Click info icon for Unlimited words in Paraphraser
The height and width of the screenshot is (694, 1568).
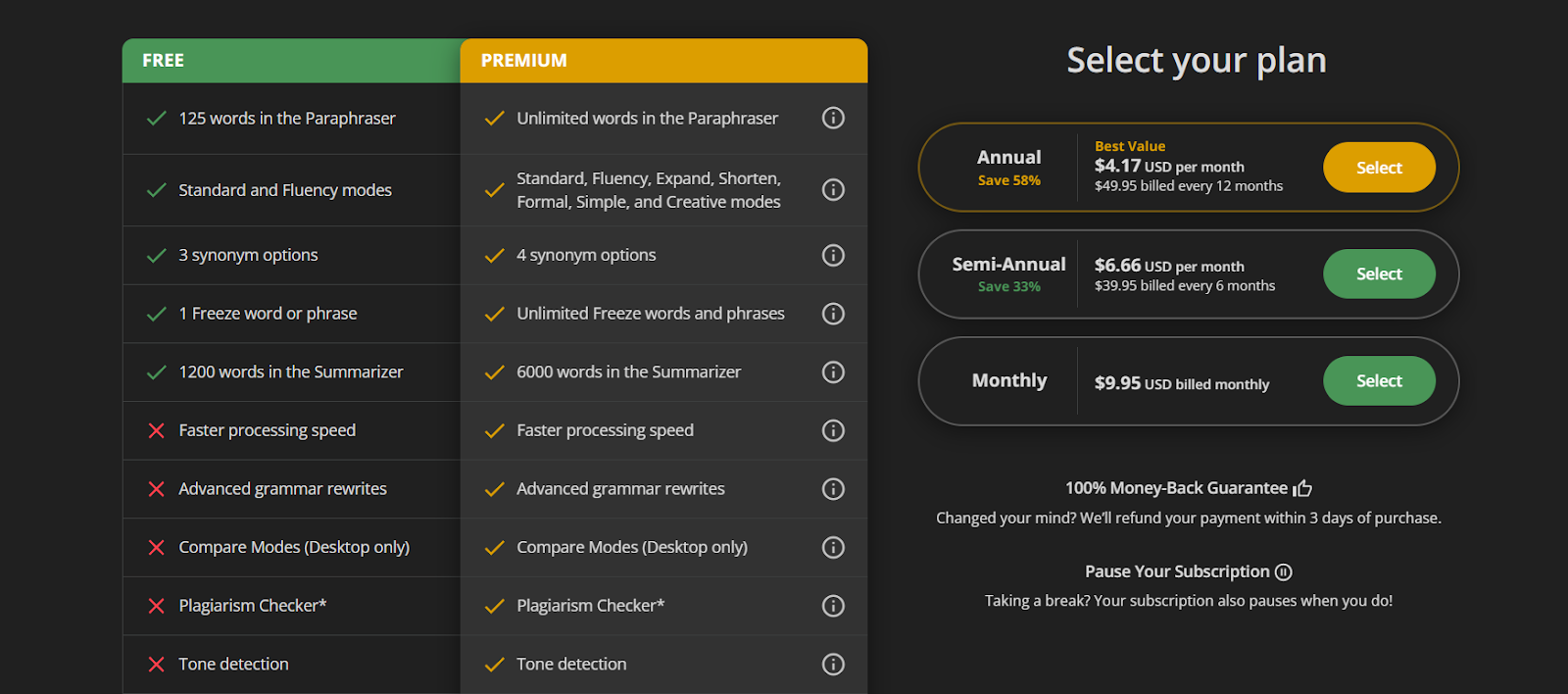(x=833, y=118)
